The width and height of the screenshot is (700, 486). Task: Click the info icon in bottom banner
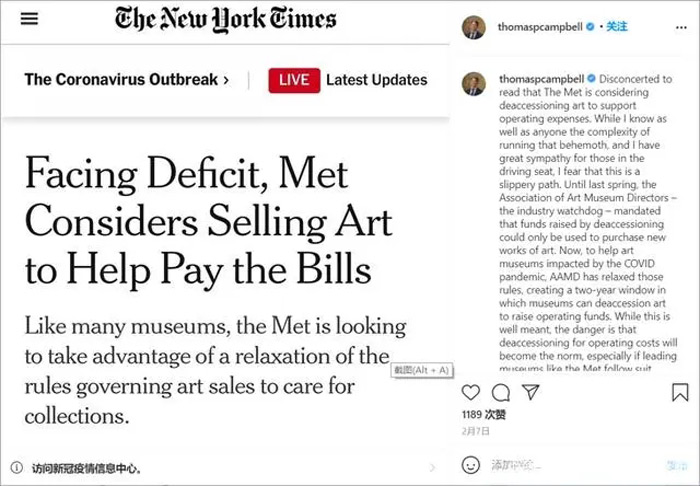16,467
